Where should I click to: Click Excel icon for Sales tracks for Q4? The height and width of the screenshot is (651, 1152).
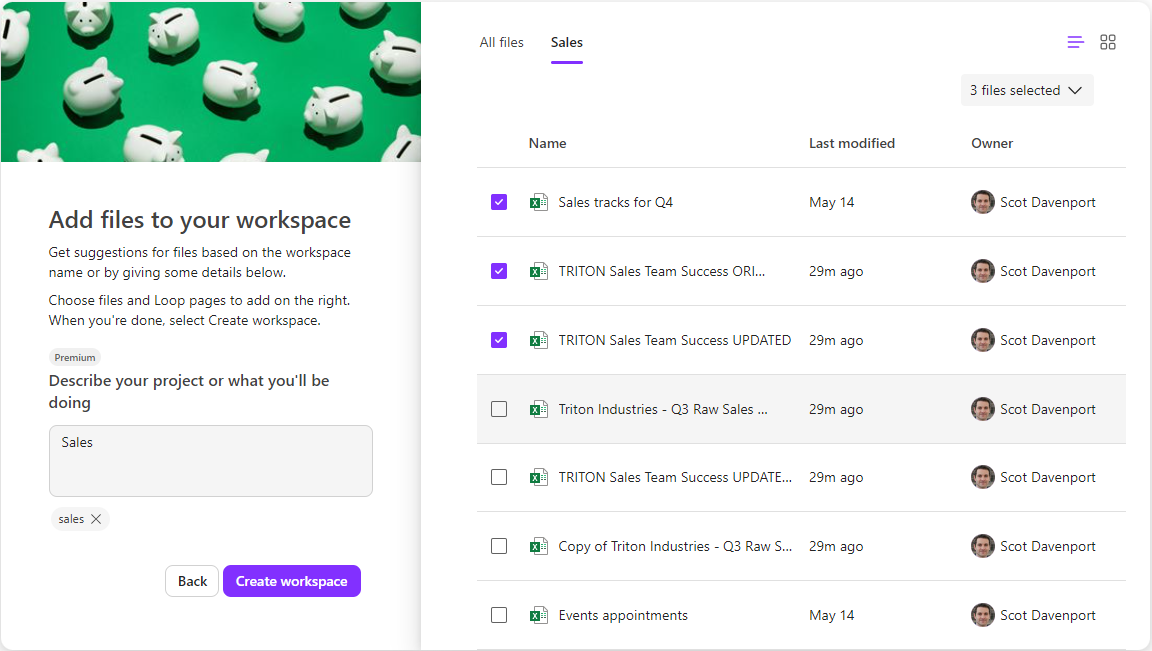click(539, 202)
